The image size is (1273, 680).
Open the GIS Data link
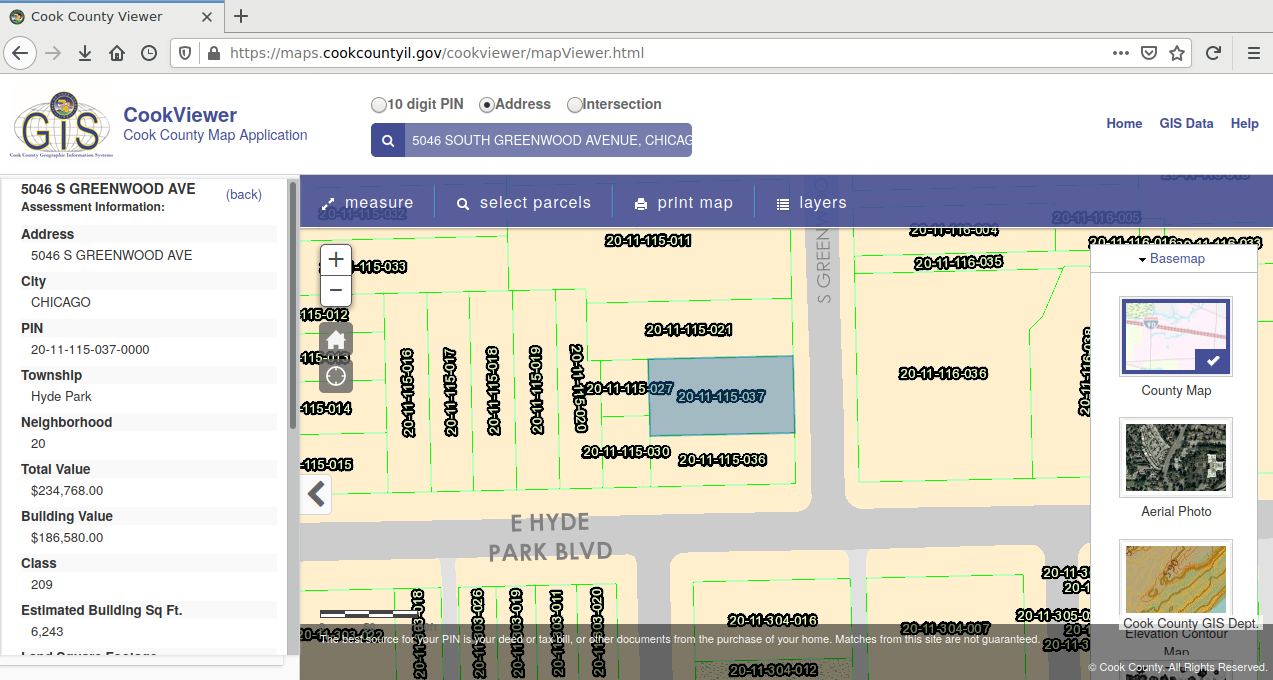click(1186, 124)
